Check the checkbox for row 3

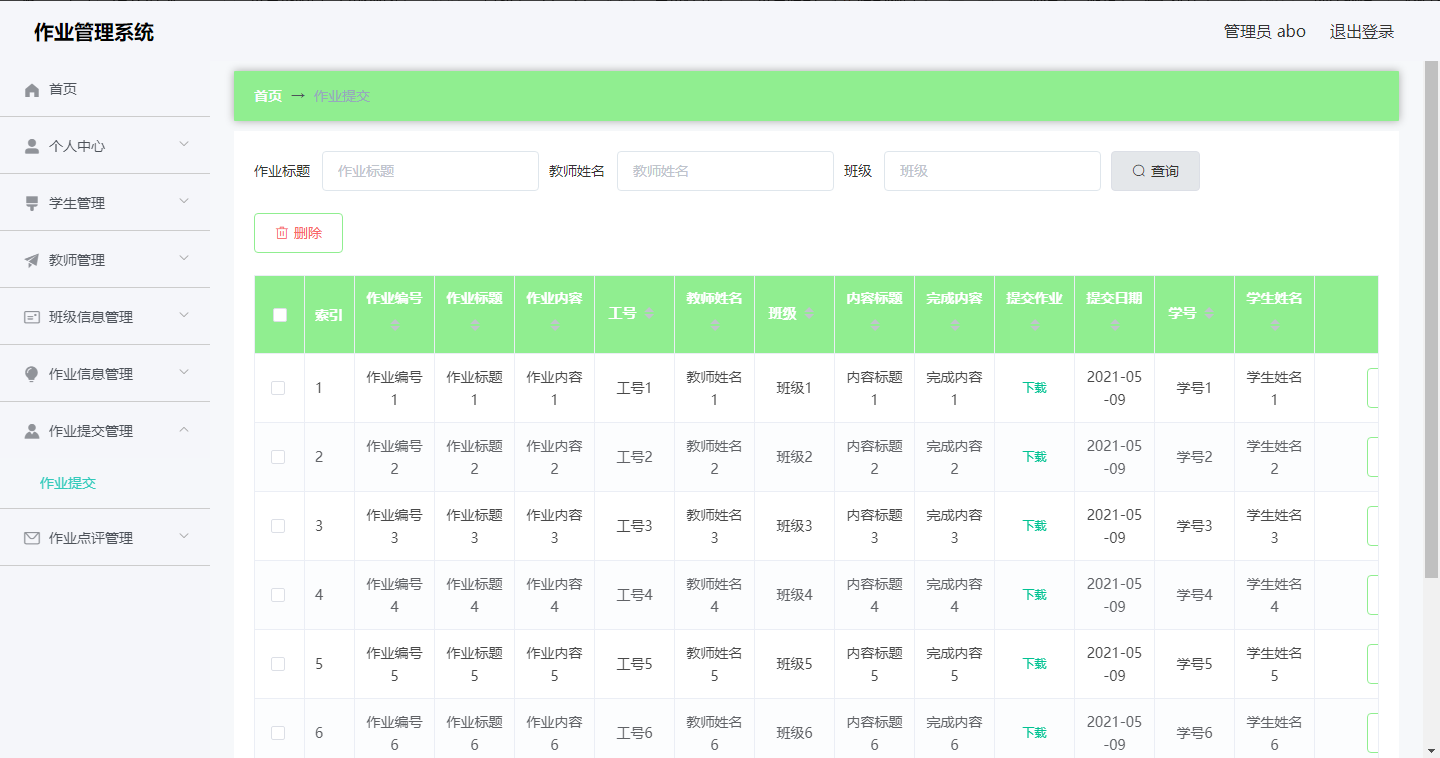(x=278, y=526)
